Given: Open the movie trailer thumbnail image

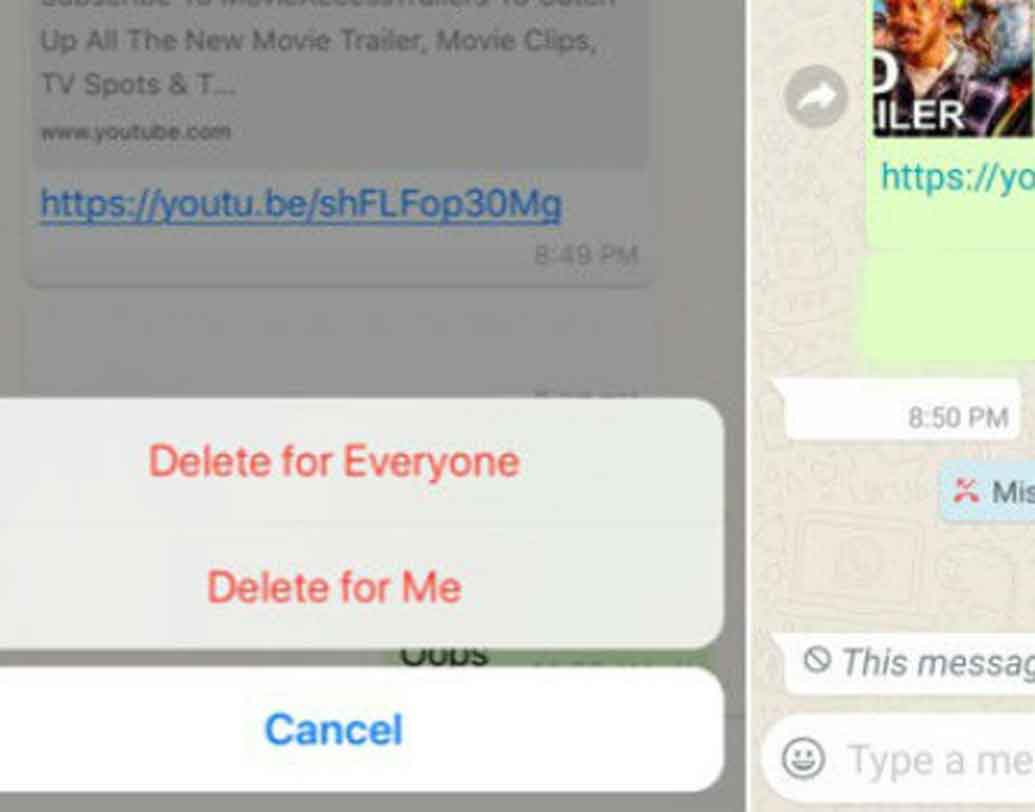Looking at the screenshot, I should click(953, 68).
